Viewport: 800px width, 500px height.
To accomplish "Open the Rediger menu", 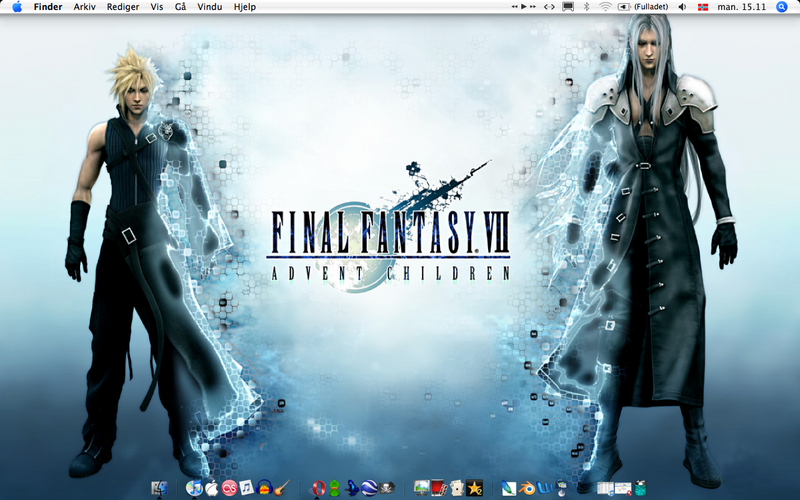I will point(123,7).
